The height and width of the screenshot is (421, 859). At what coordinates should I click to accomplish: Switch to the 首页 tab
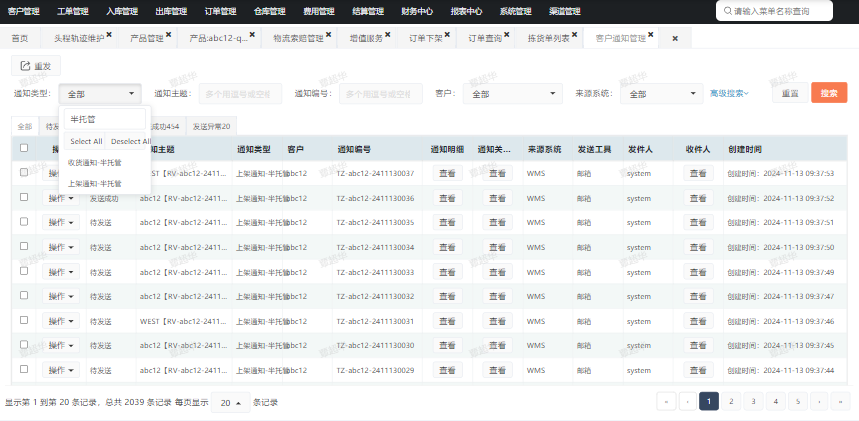pos(20,38)
